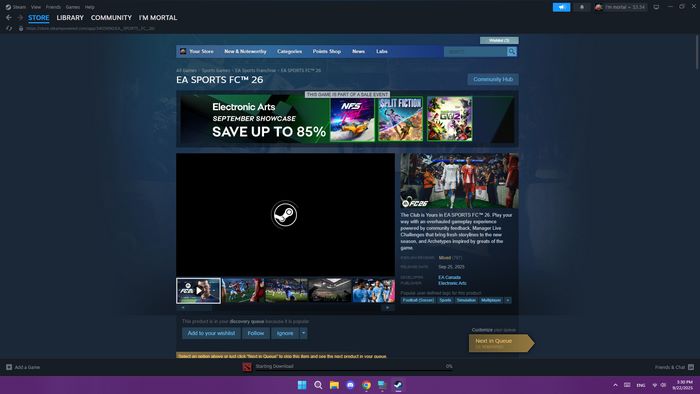Open Discord from the taskbar
Image resolution: width=700 pixels, height=394 pixels.
click(x=350, y=385)
